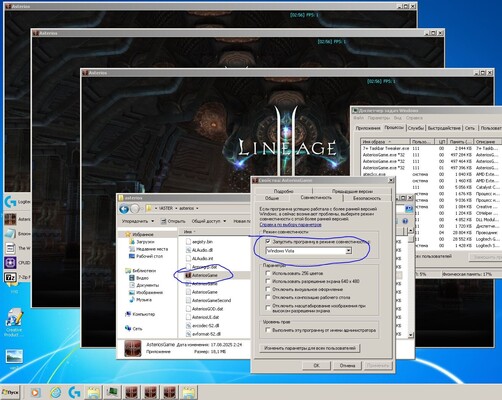502x400 pixels.
Task: Select the aegisty.bin file
Action: 202,242
